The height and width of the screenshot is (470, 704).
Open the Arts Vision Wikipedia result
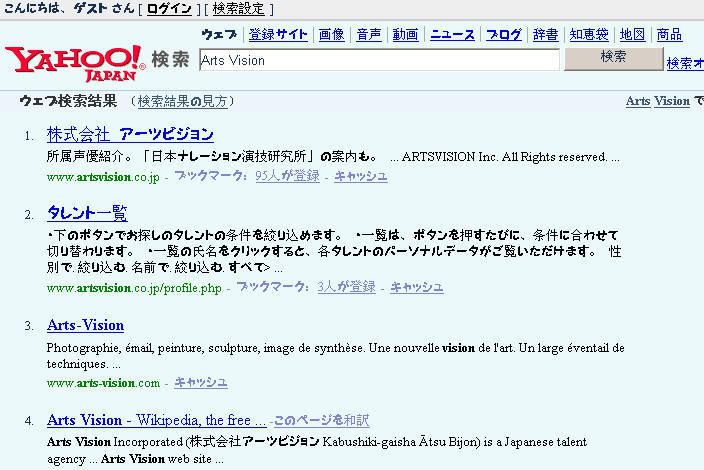(x=156, y=420)
